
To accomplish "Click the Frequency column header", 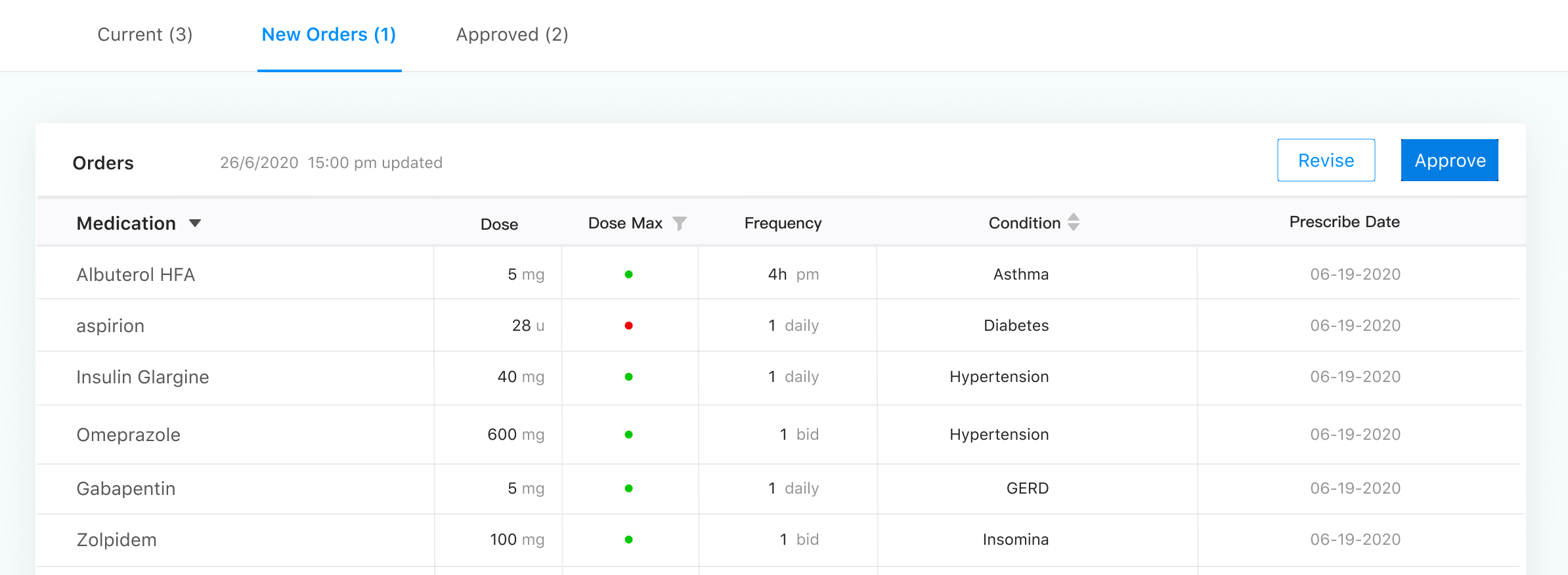I will (783, 223).
